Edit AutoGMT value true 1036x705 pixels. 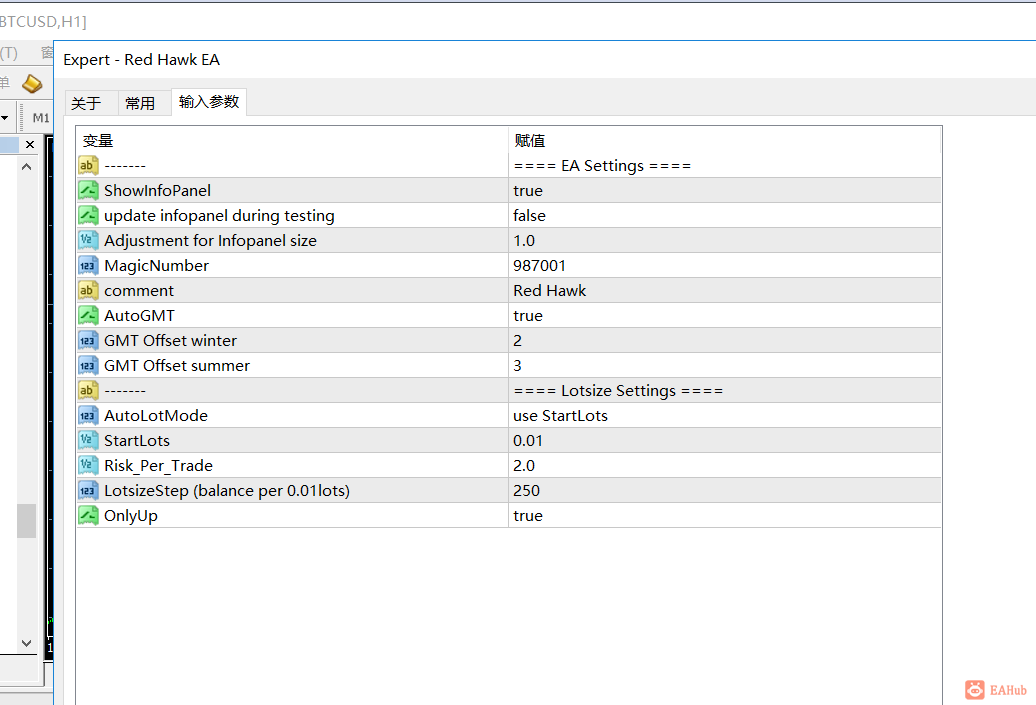click(725, 316)
